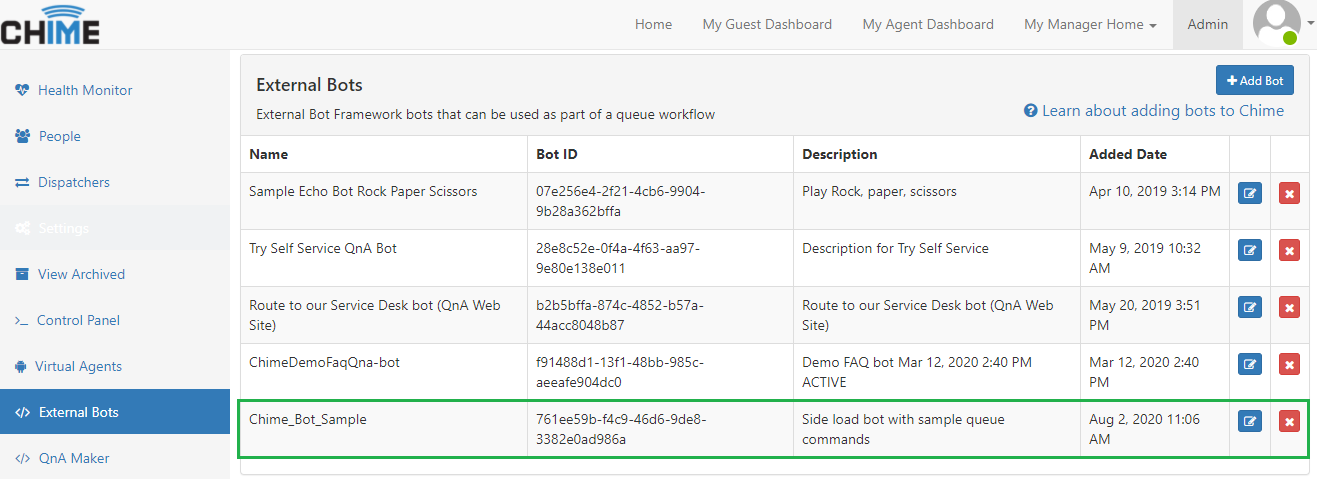Open Learn about adding bots to Chime link
The image size is (1317, 479).
pos(1163,111)
